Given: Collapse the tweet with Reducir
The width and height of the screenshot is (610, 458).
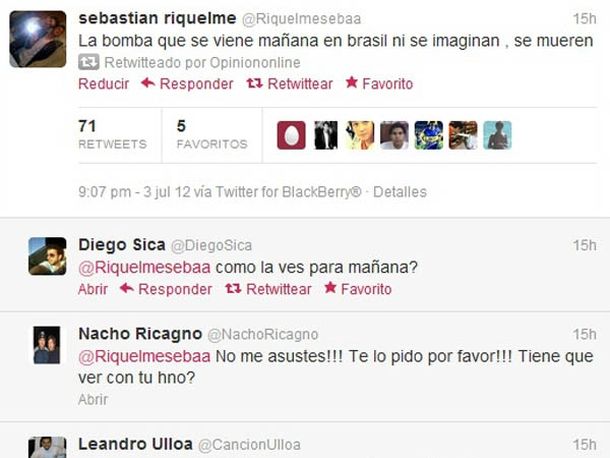Looking at the screenshot, I should [103, 84].
